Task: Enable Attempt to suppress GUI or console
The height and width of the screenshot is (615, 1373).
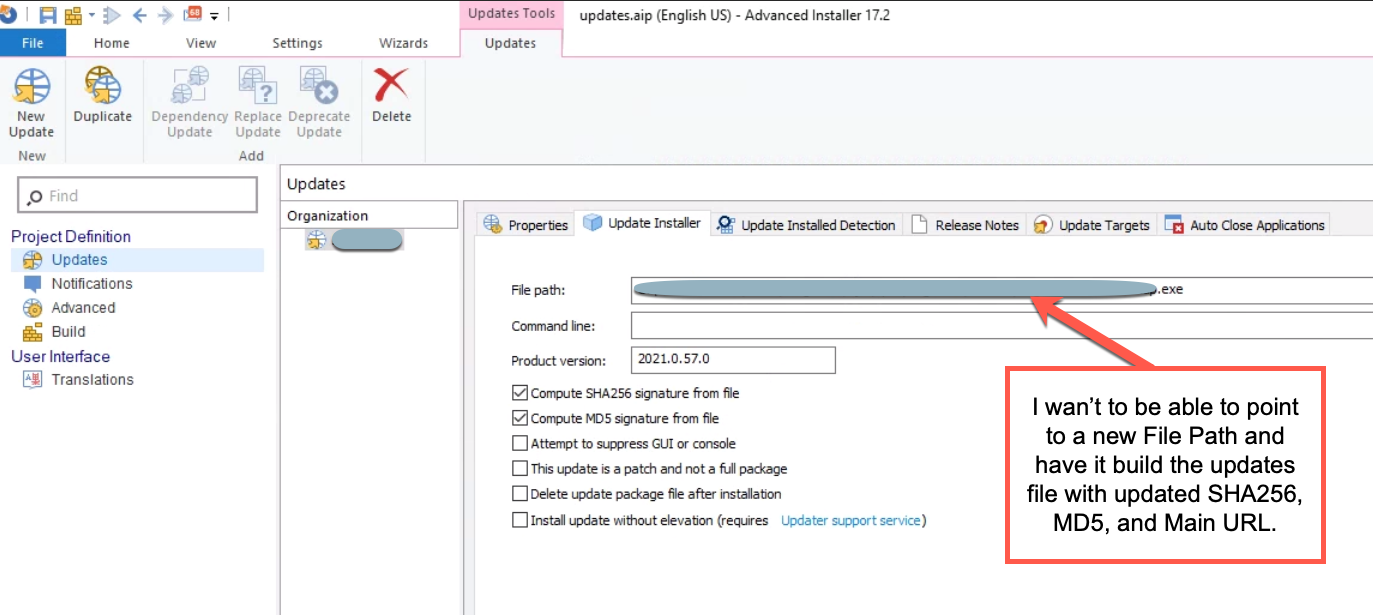Action: click(519, 443)
